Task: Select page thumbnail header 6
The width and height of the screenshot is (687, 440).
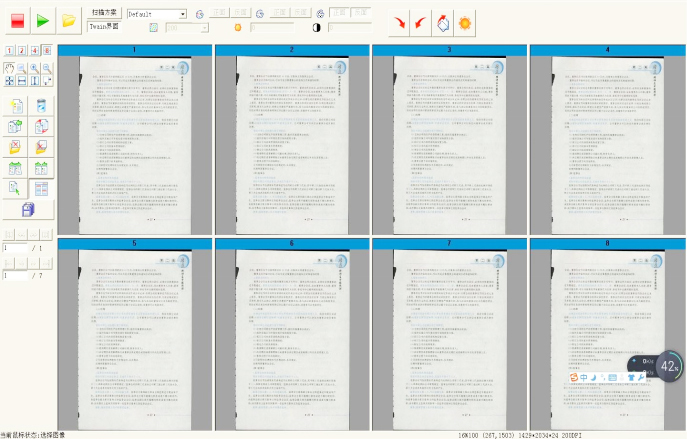Action: [291, 243]
